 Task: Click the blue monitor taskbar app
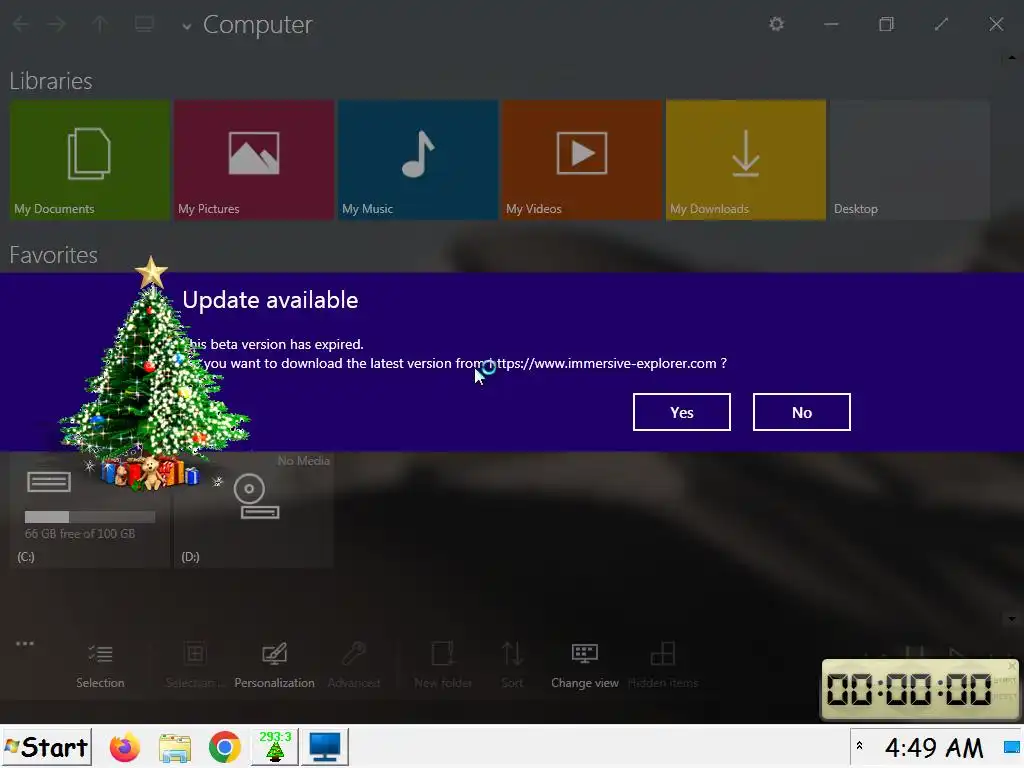coord(325,747)
